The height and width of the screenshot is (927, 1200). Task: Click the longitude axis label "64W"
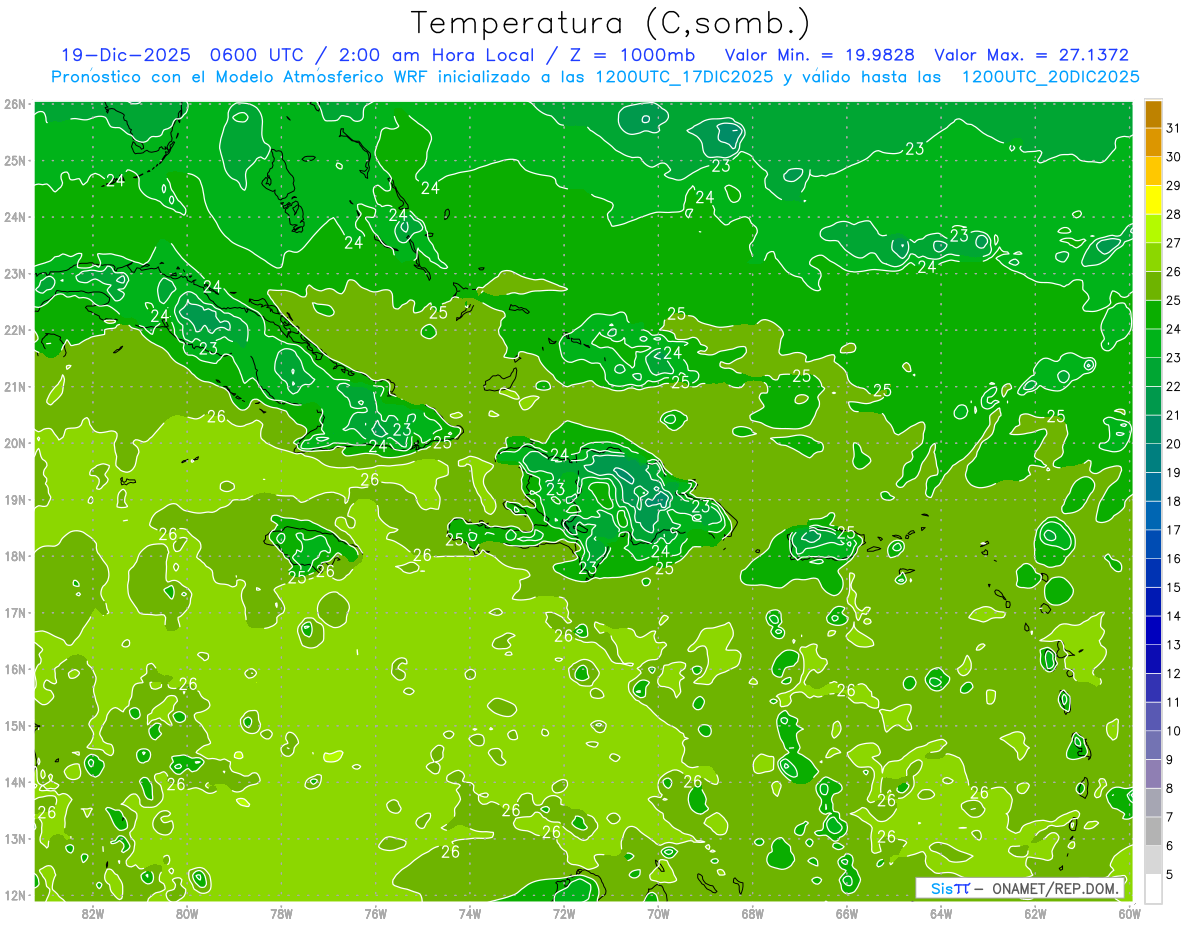[x=941, y=913]
